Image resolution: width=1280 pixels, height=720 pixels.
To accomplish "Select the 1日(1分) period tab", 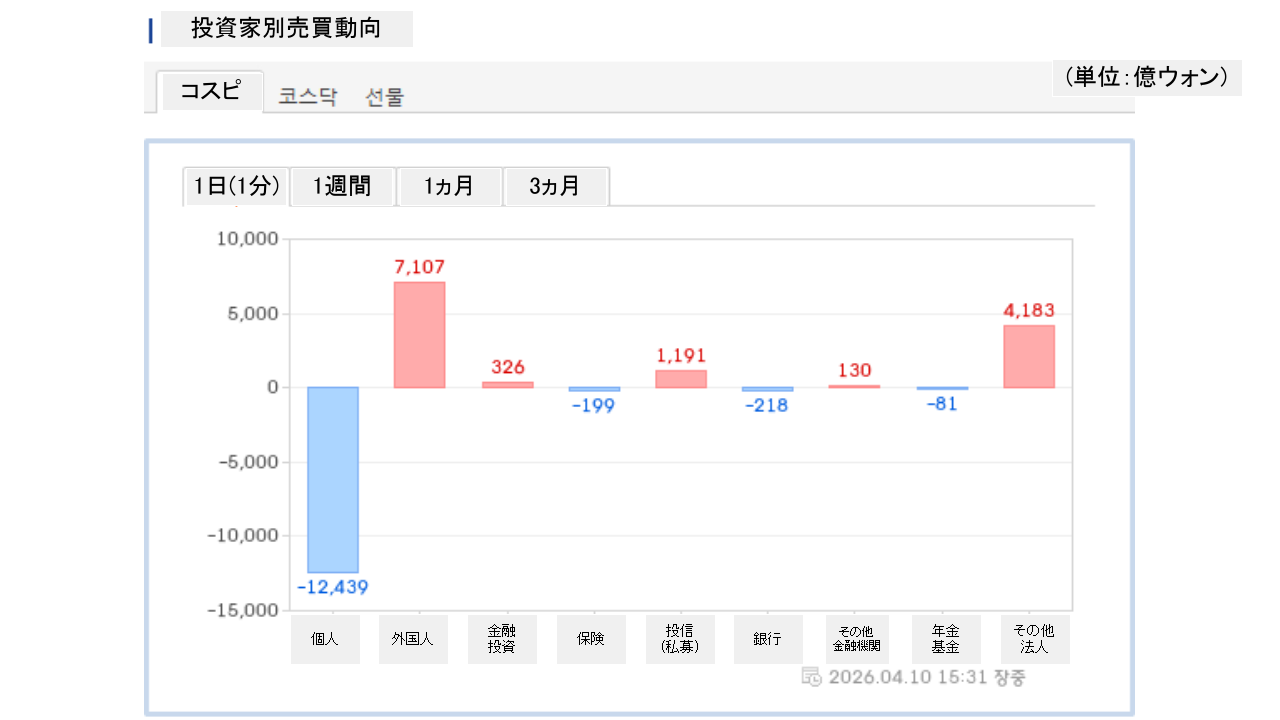I will point(237,186).
